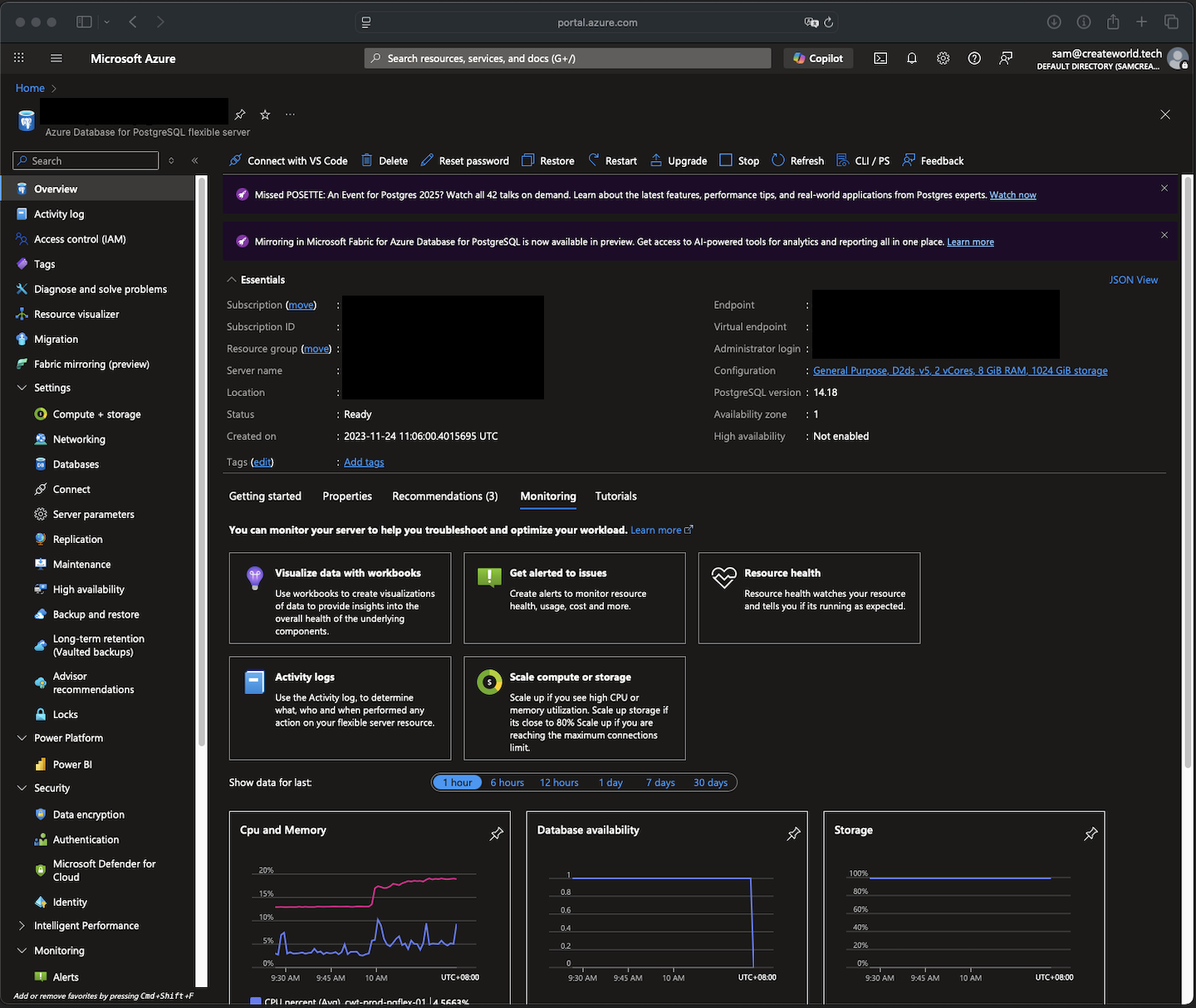The image size is (1196, 1008).
Task: Click the global Search resources box
Action: click(568, 58)
